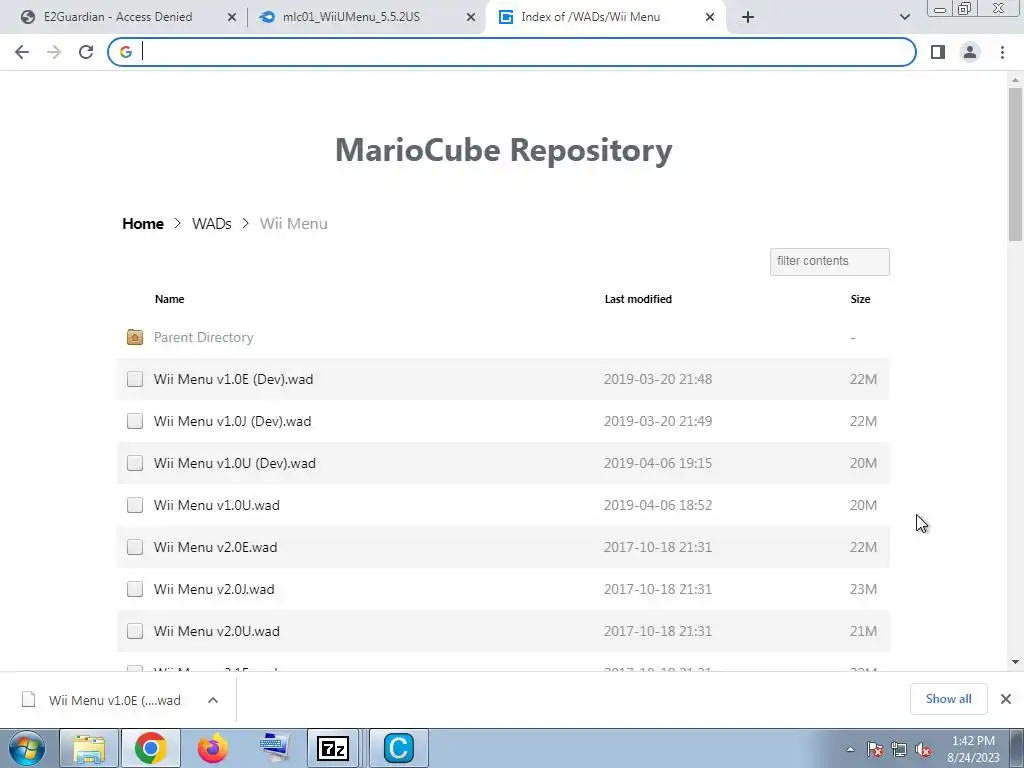This screenshot has height=768, width=1024.
Task: Select checkbox beside Wii Menu v2.0J.wad
Action: click(x=135, y=589)
